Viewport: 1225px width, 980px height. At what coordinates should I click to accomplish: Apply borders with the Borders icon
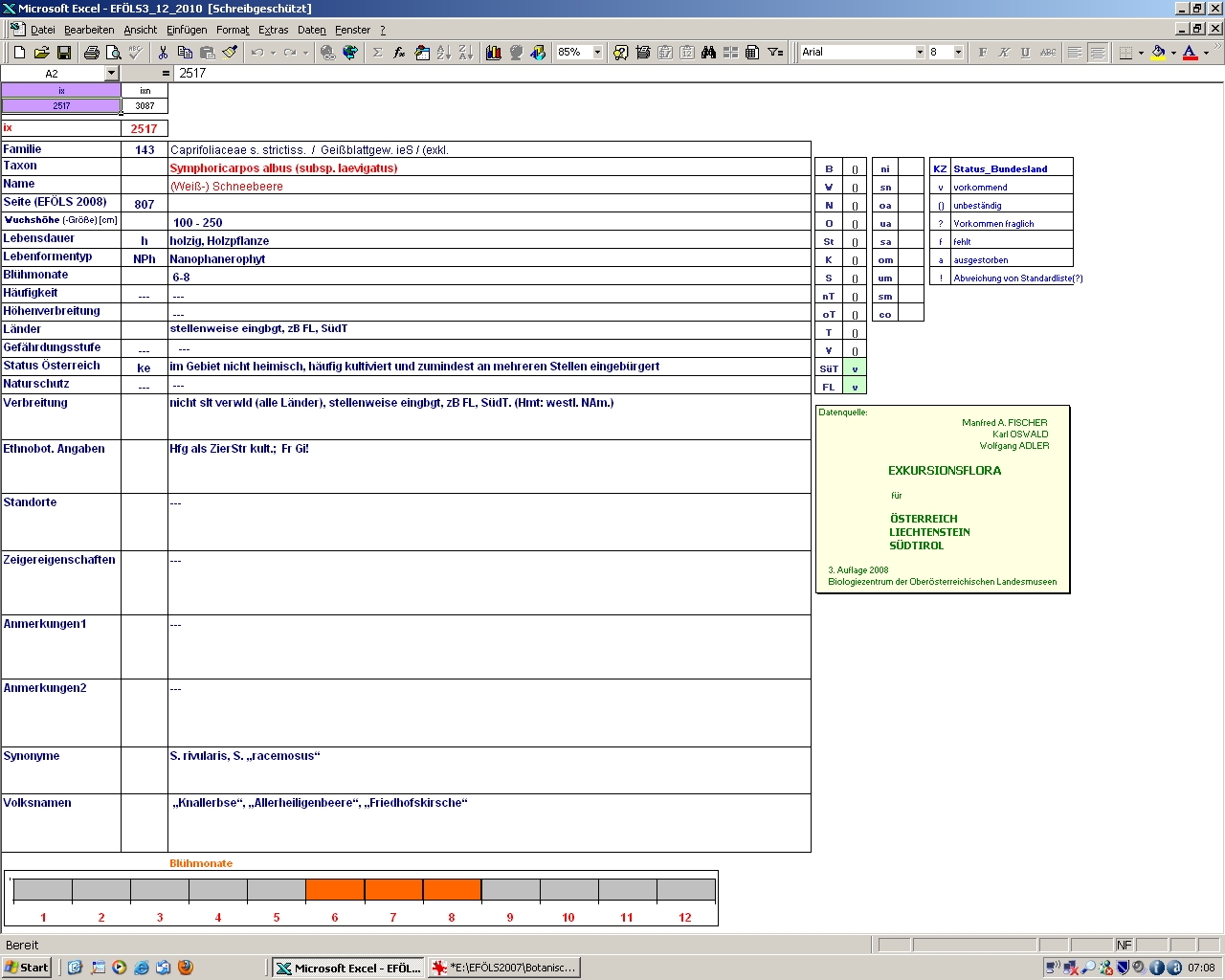[1125, 53]
